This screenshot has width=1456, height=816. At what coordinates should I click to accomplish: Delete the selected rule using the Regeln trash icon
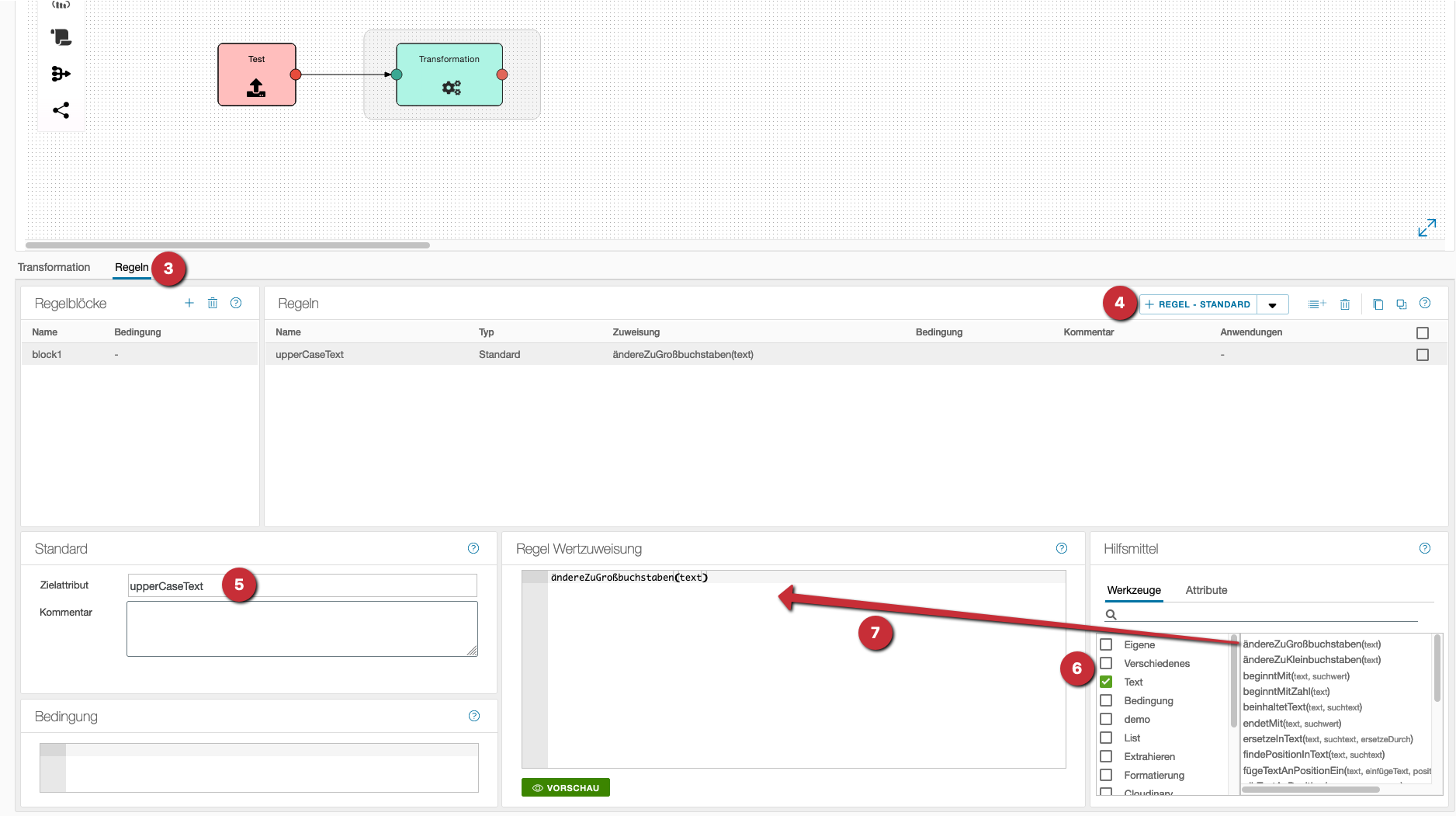[x=1345, y=304]
